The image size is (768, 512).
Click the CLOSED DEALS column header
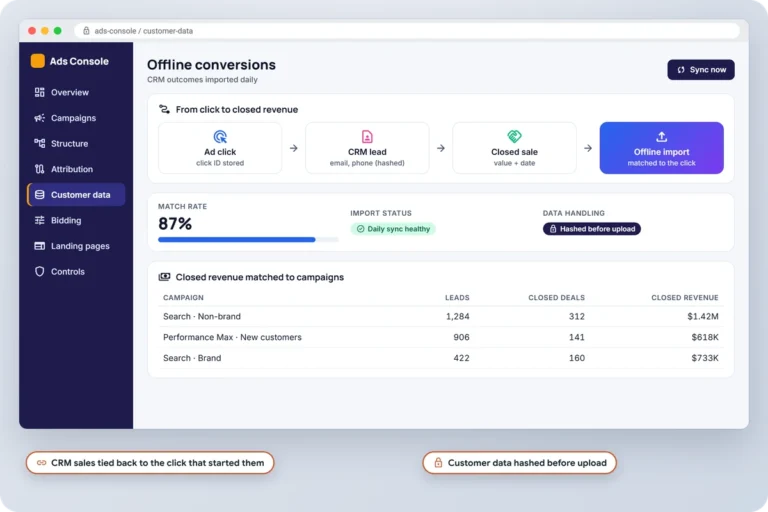coord(556,297)
